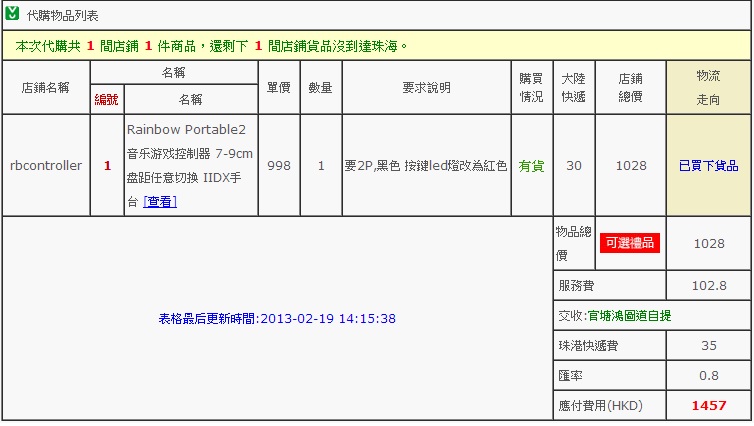Select the 匯率 value 0.8
The height and width of the screenshot is (426, 754).
pos(709,376)
